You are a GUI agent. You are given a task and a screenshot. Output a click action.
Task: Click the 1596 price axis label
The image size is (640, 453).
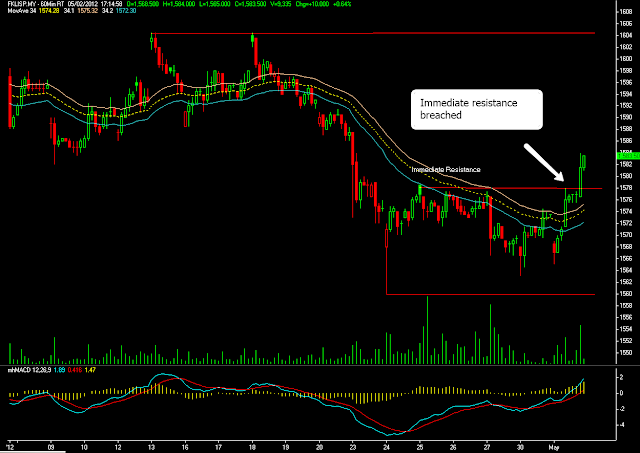[626, 82]
